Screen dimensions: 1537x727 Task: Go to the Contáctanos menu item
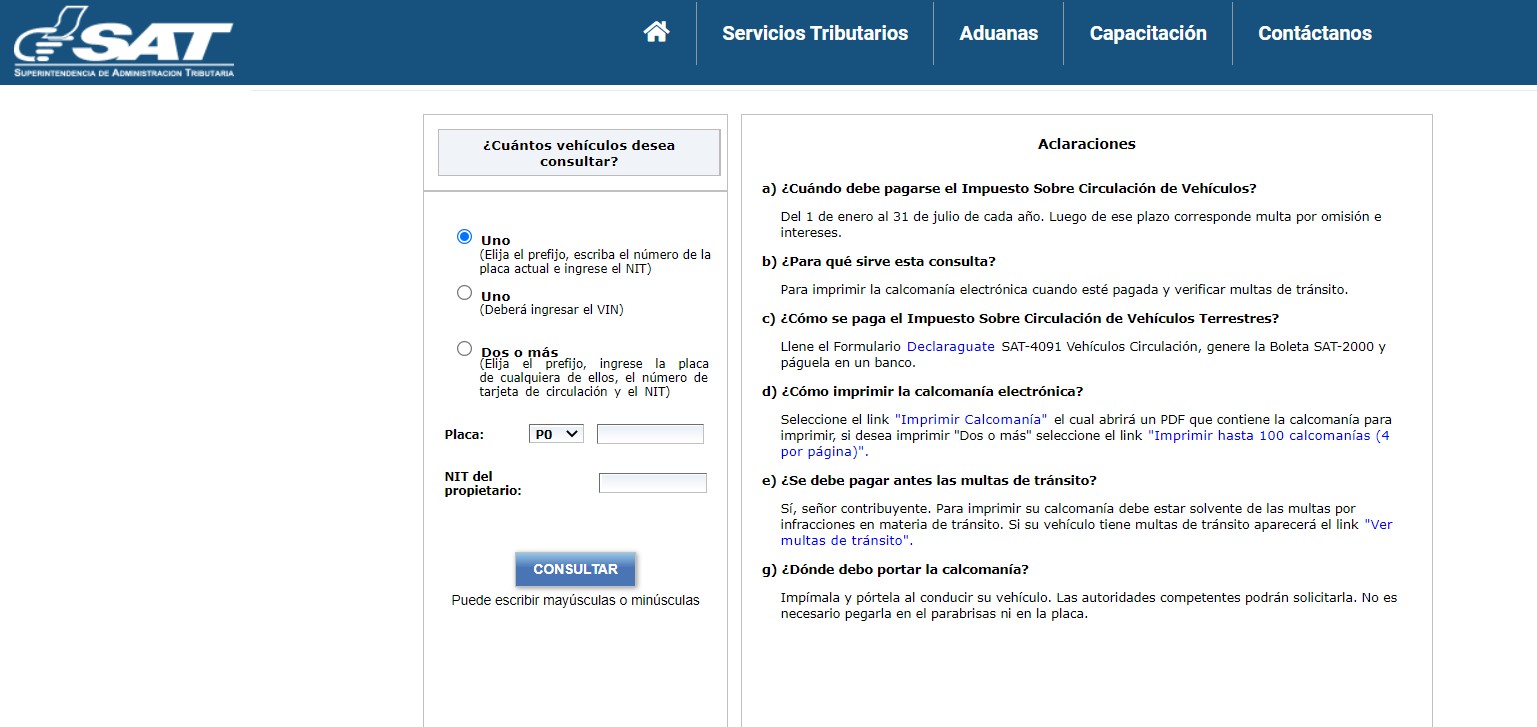click(x=1314, y=33)
